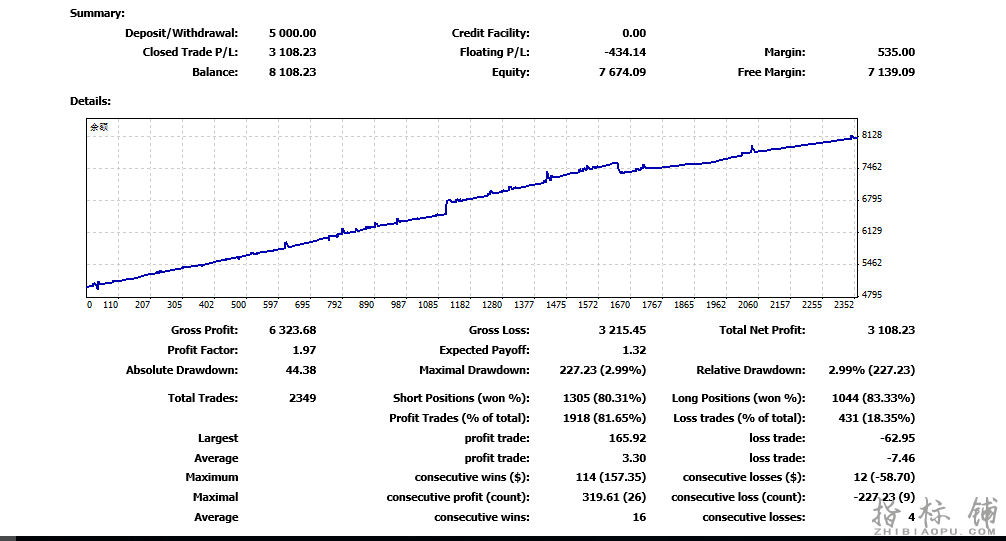Screen dimensions: 1006x541
Task: Select the Margin value 535.00
Action: tap(896, 52)
